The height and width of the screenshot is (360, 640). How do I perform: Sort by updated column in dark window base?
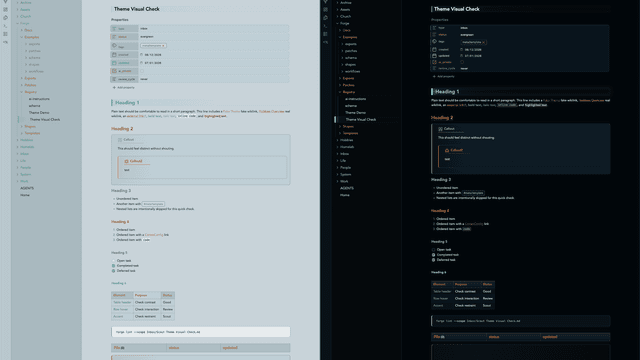pos(575,337)
